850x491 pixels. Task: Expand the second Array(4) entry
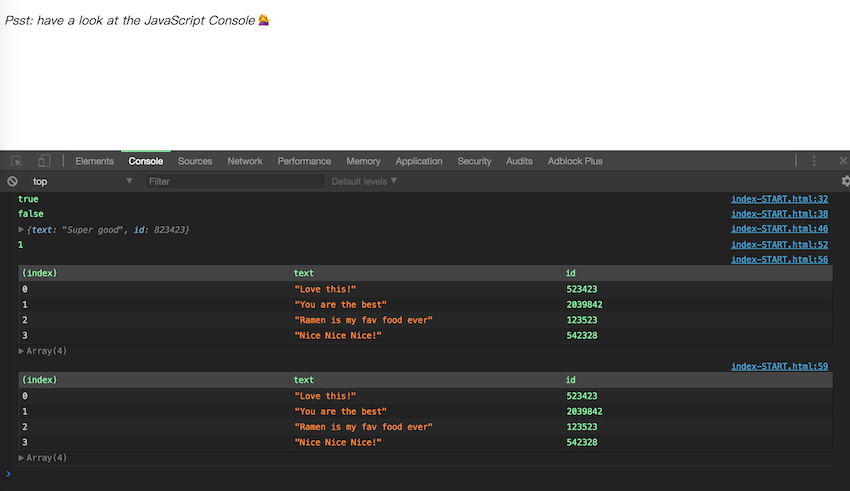tap(22, 458)
